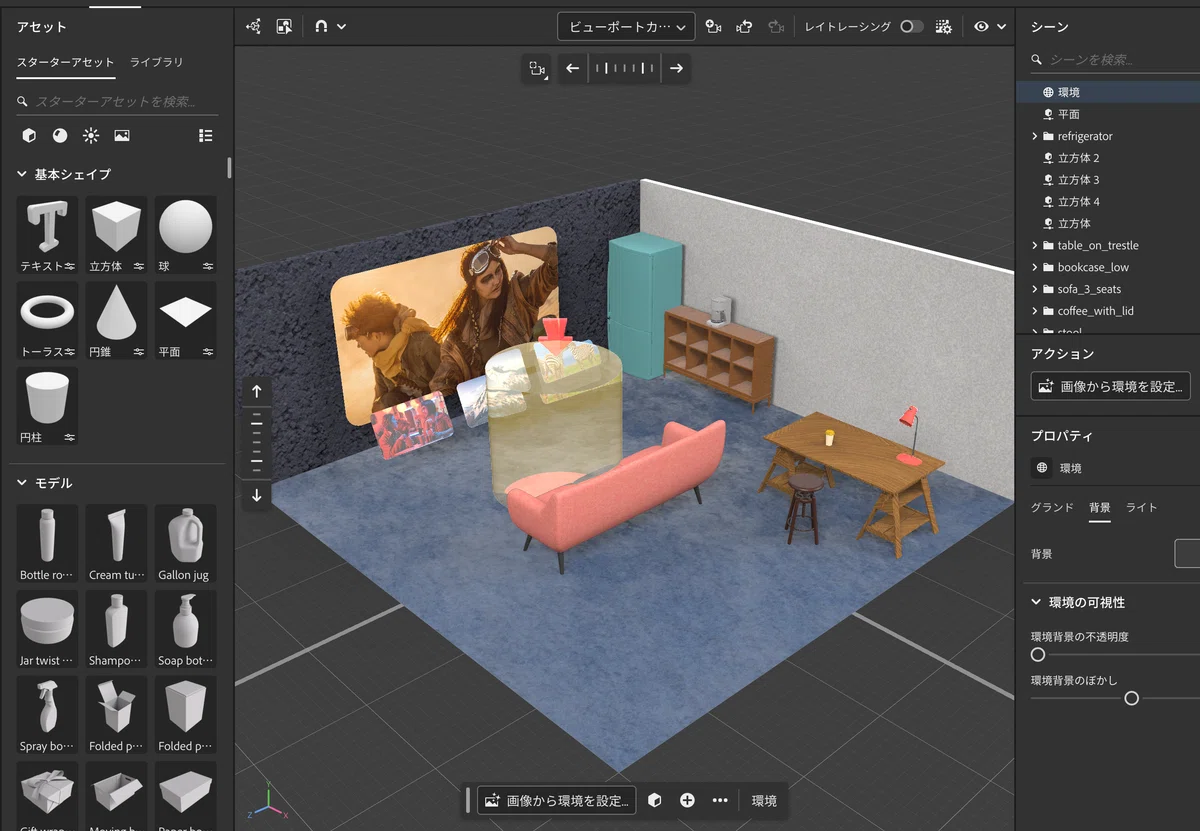Expand the coffee_with_lid folder
This screenshot has width=1200, height=831.
click(x=1035, y=311)
